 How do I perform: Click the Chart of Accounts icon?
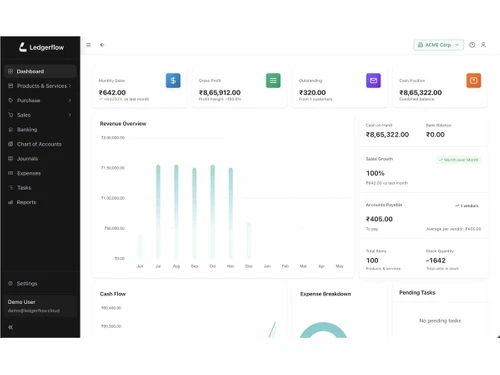coord(10,144)
